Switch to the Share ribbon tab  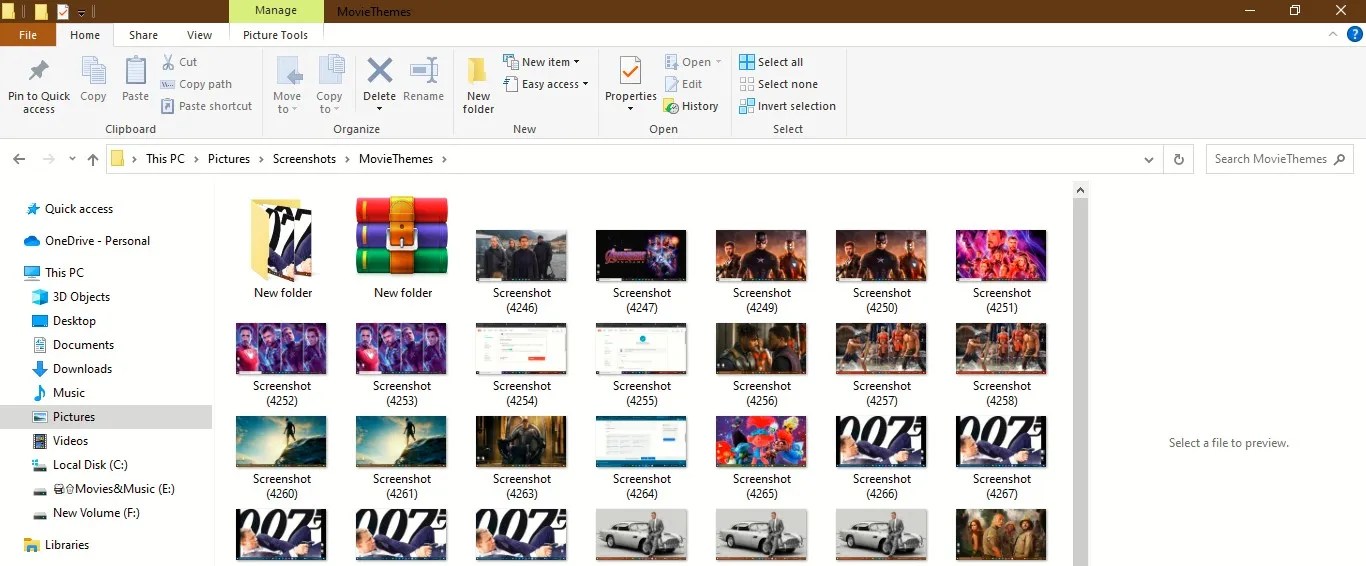[x=143, y=35]
